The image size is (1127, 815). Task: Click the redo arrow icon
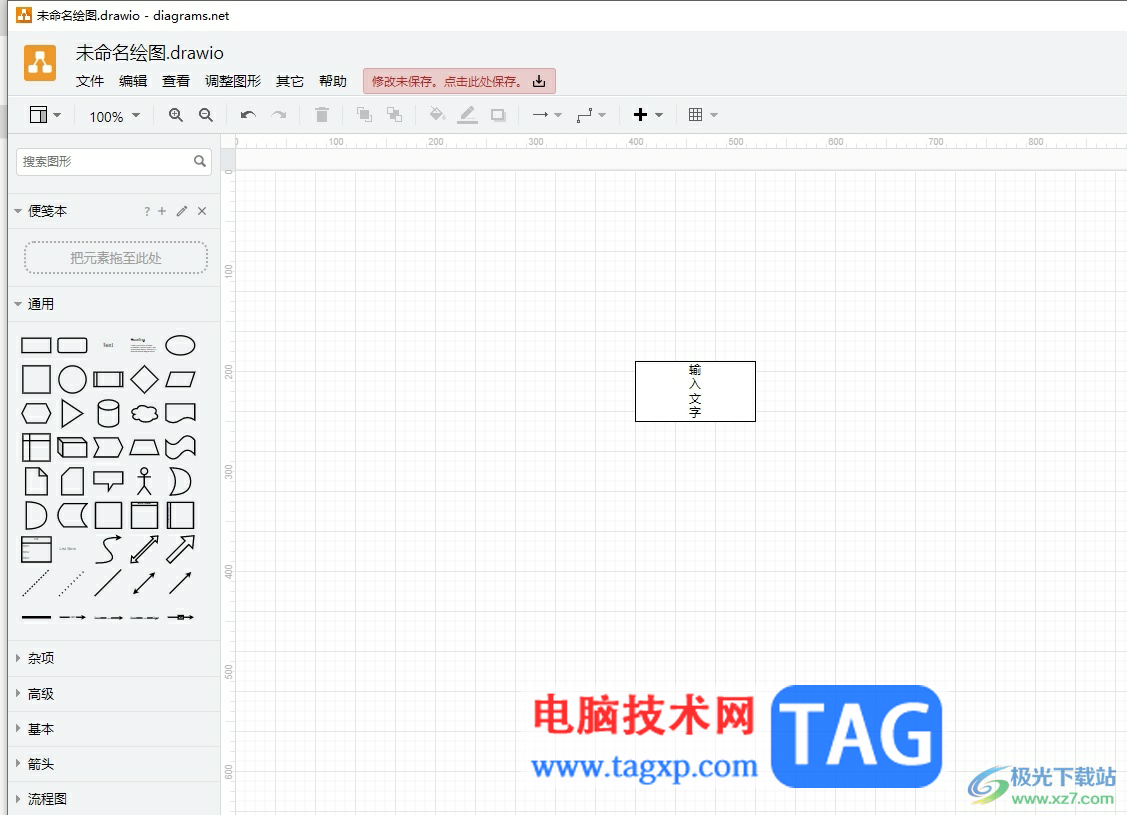coord(279,115)
